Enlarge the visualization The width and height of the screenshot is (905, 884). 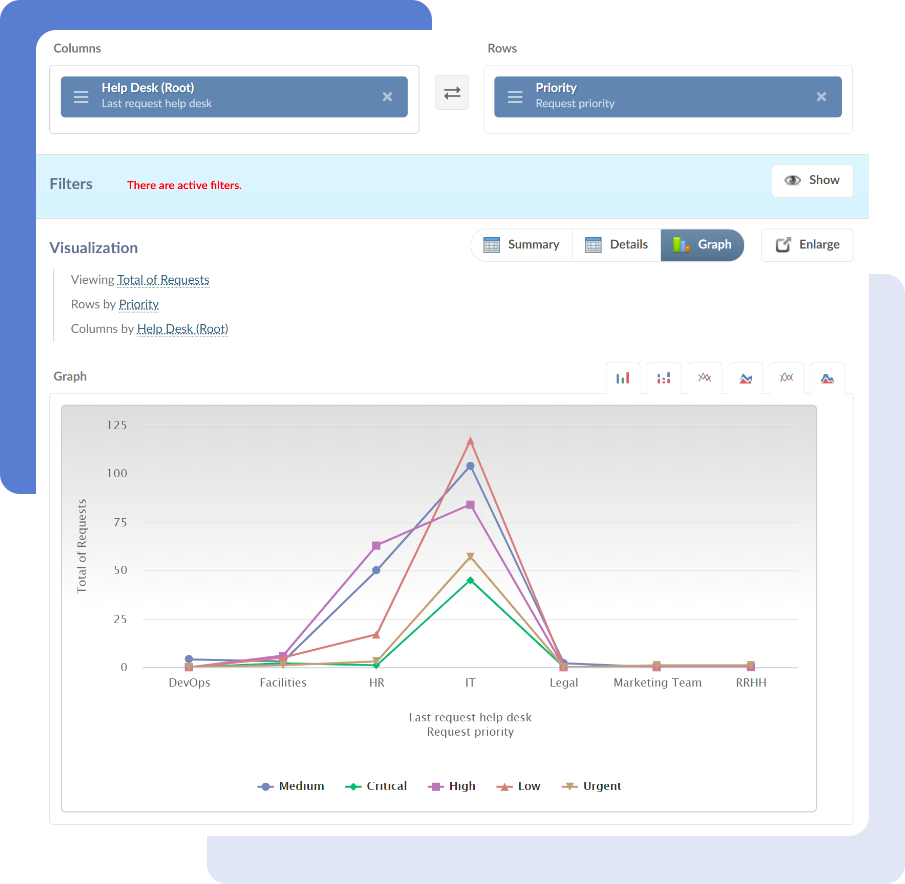807,245
